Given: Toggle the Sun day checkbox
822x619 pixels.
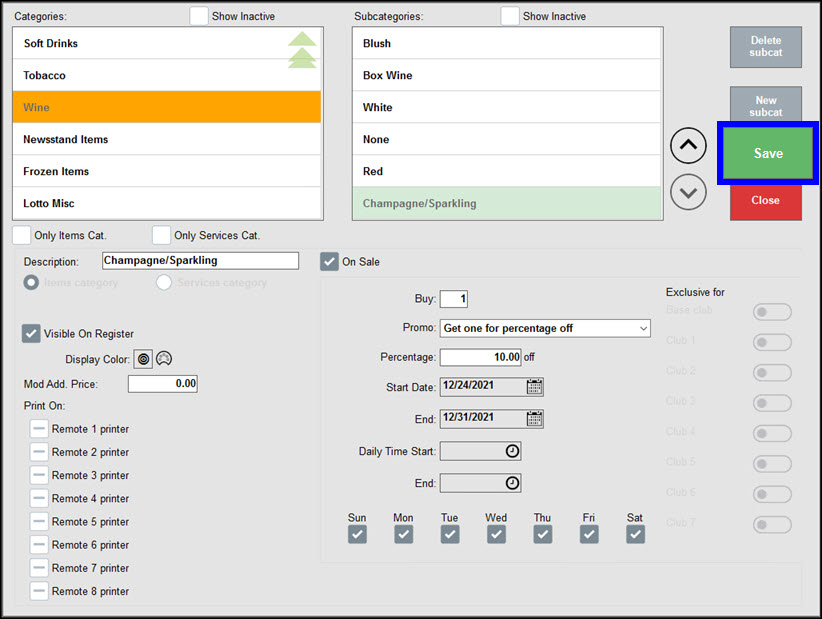Looking at the screenshot, I should point(357,534).
